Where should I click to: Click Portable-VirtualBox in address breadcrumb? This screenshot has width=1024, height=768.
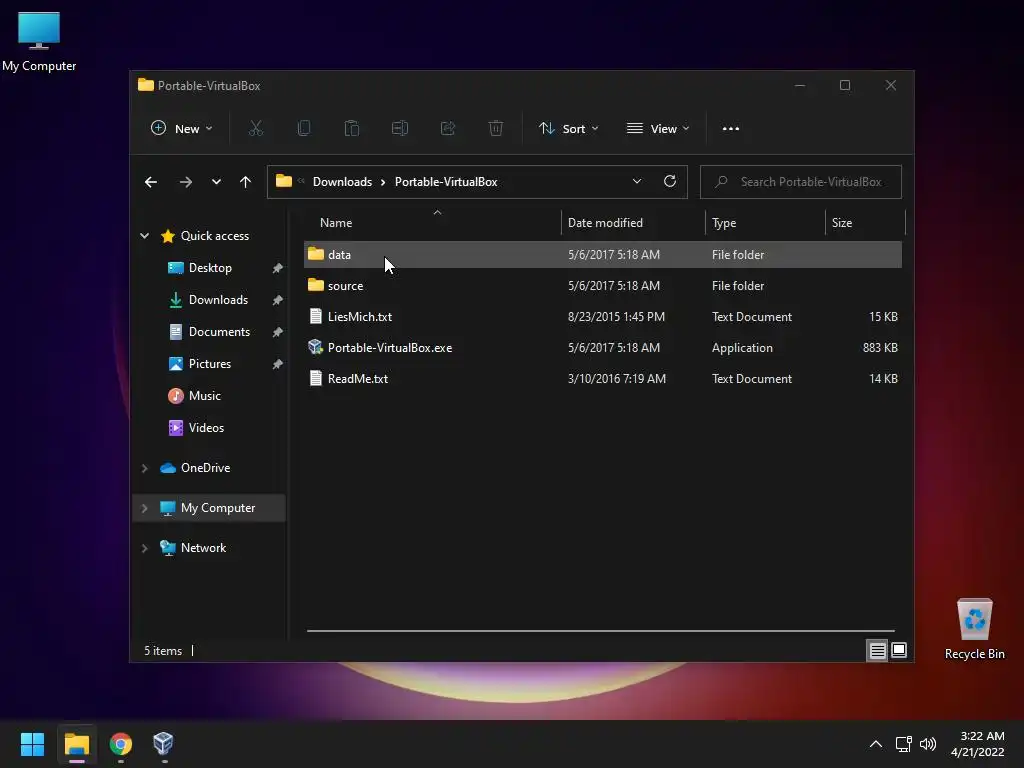[x=446, y=182]
